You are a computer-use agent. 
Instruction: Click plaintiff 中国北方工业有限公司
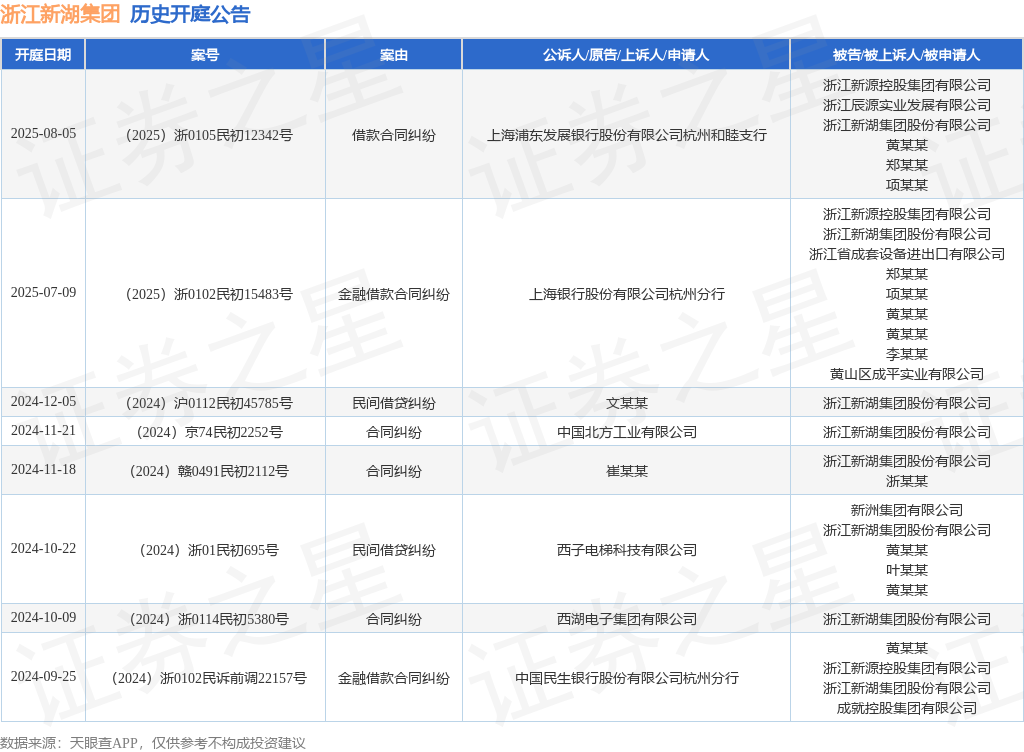coord(626,432)
